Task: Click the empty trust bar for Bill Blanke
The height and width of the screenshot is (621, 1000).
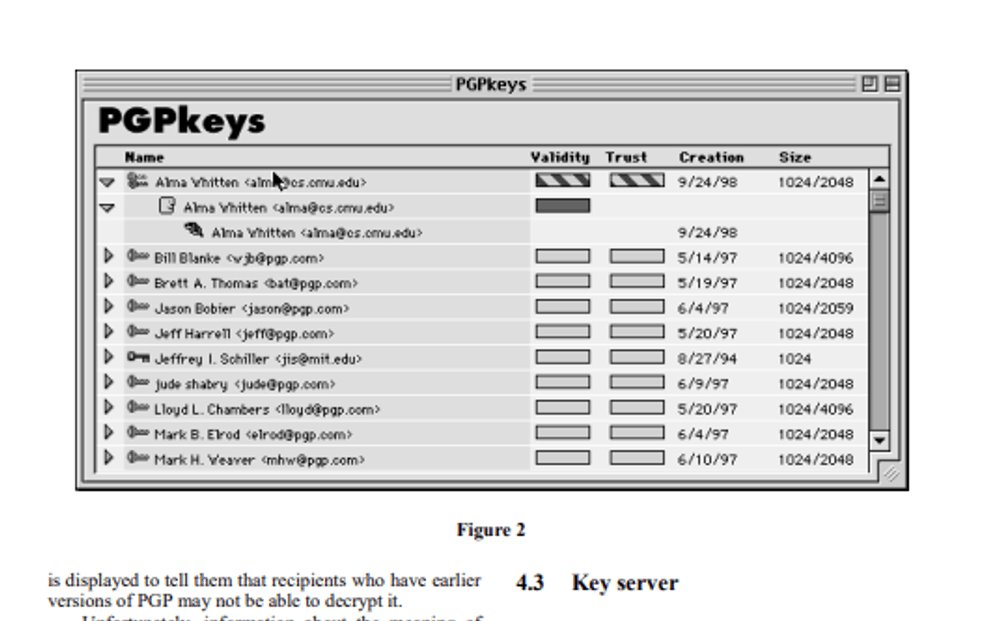Action: (x=636, y=256)
